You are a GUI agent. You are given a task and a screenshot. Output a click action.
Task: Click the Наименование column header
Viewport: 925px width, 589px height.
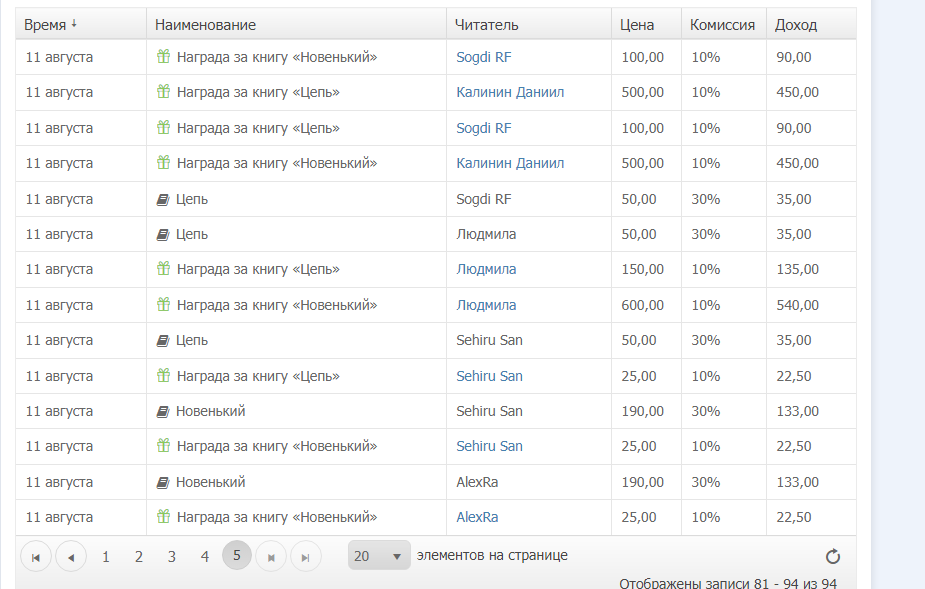(x=205, y=24)
